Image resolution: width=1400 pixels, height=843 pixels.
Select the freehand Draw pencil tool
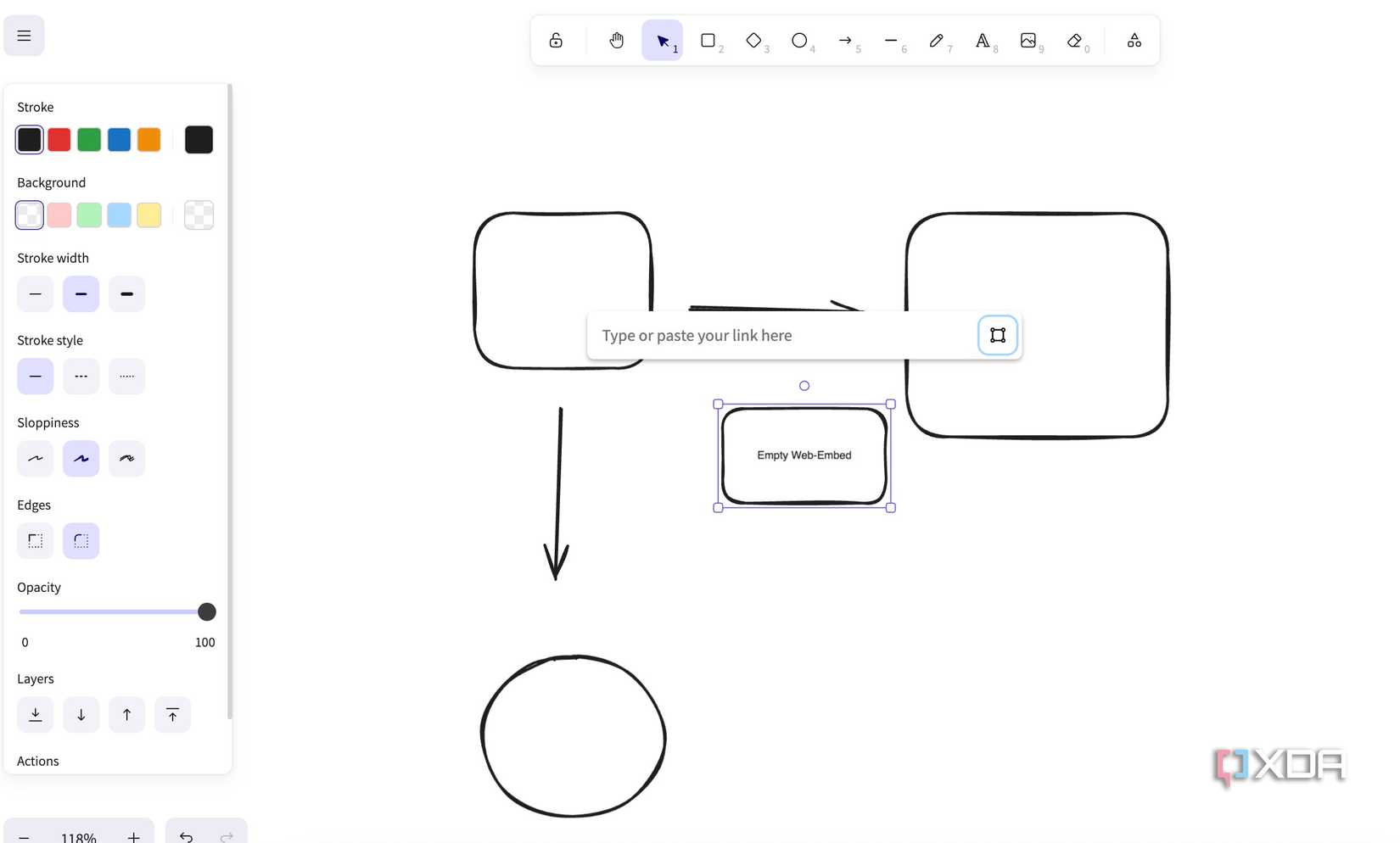937,40
